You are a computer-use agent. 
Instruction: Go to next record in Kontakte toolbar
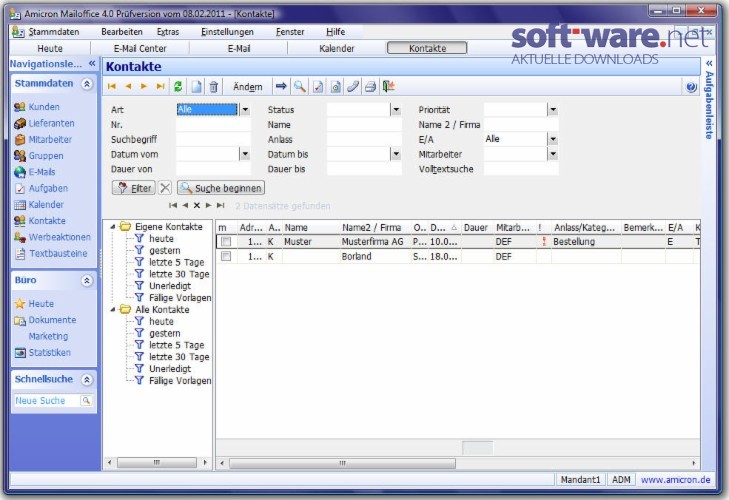(x=144, y=87)
